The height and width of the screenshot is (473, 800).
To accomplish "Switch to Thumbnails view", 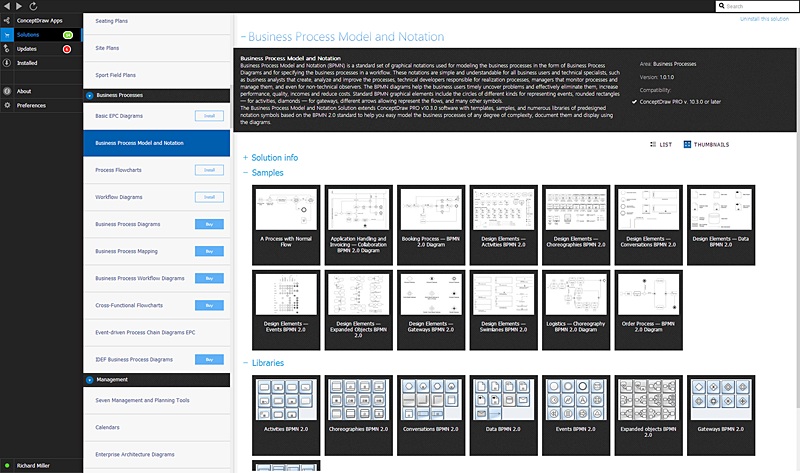I will (x=706, y=144).
